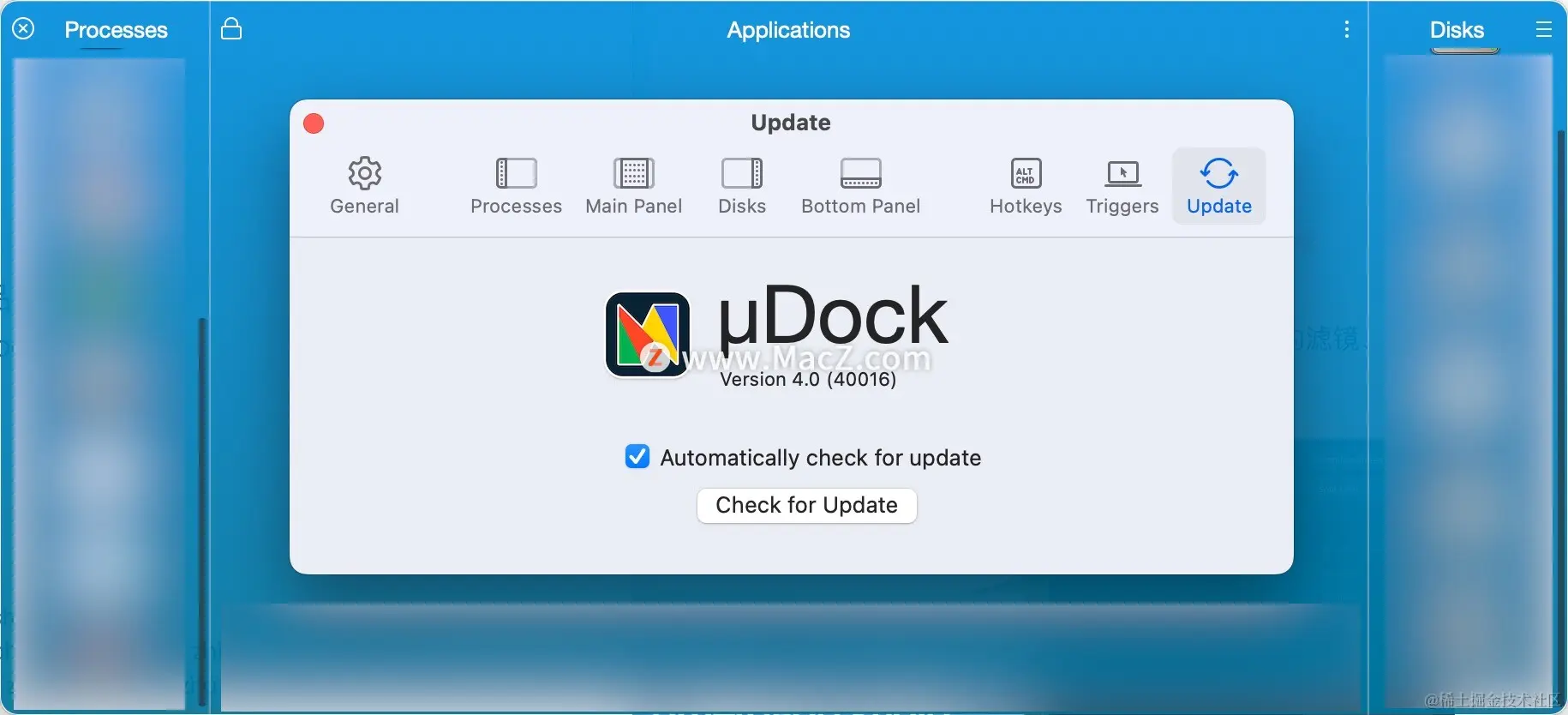Viewport: 1568px width, 715px height.
Task: Open the three-dot menu in Applications header
Action: pos(1347,29)
